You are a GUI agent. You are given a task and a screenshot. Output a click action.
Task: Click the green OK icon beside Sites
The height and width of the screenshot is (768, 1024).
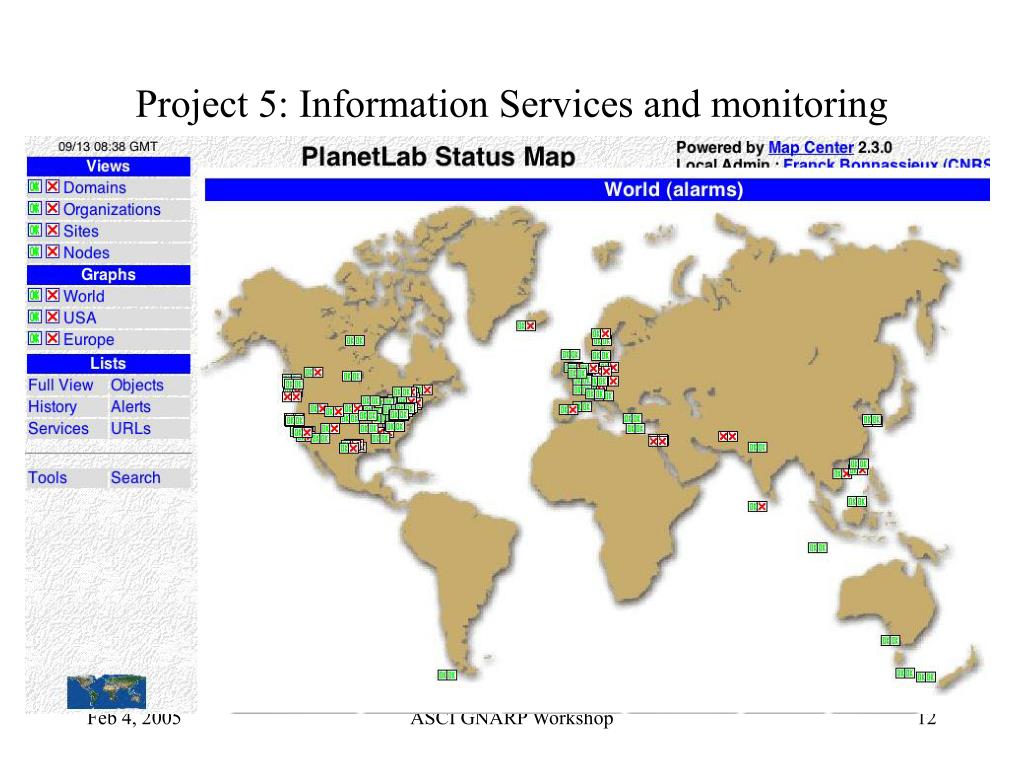35,230
